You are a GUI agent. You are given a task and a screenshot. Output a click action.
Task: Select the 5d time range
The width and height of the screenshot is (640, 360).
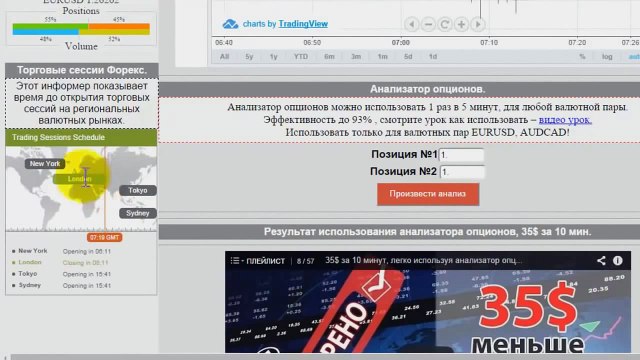tap(408, 57)
